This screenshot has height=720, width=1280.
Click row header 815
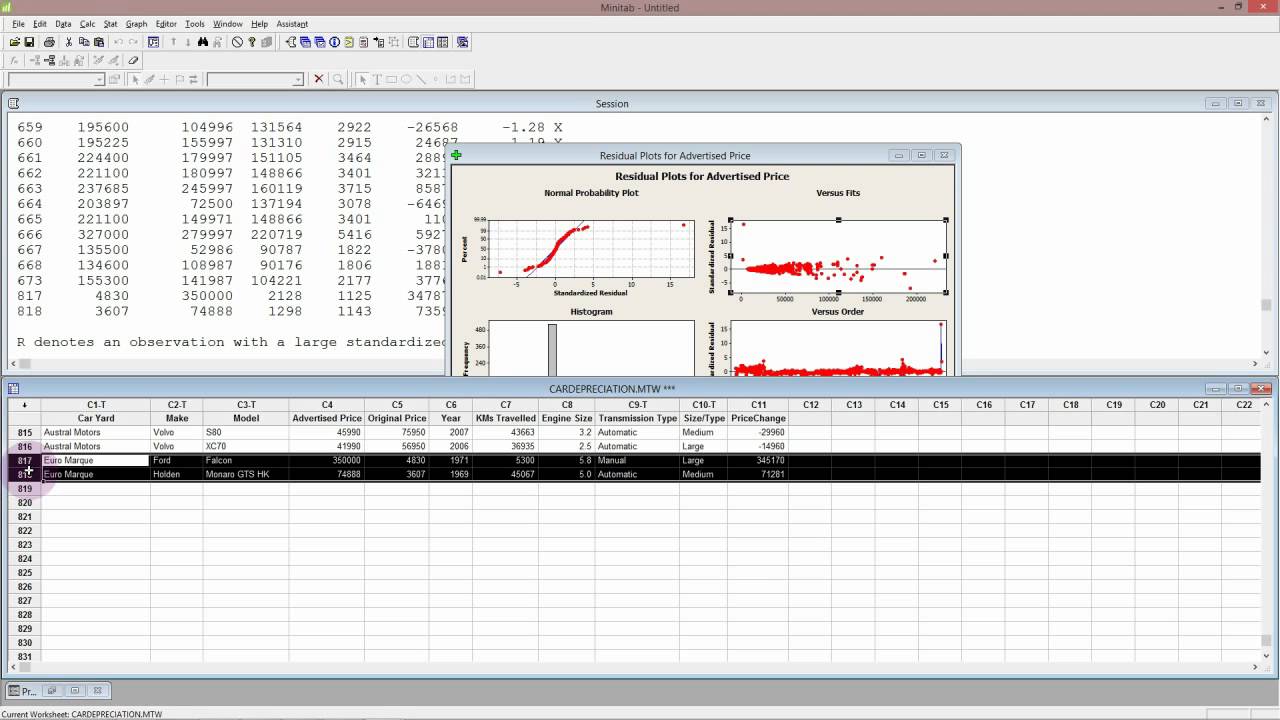[24, 433]
